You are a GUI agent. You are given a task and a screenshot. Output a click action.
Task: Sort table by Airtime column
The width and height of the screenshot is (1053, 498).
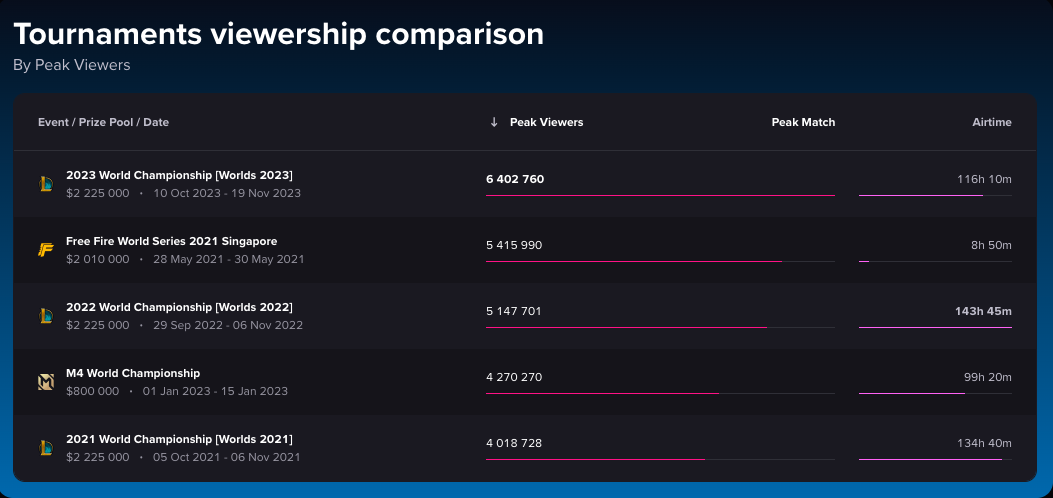click(x=991, y=122)
